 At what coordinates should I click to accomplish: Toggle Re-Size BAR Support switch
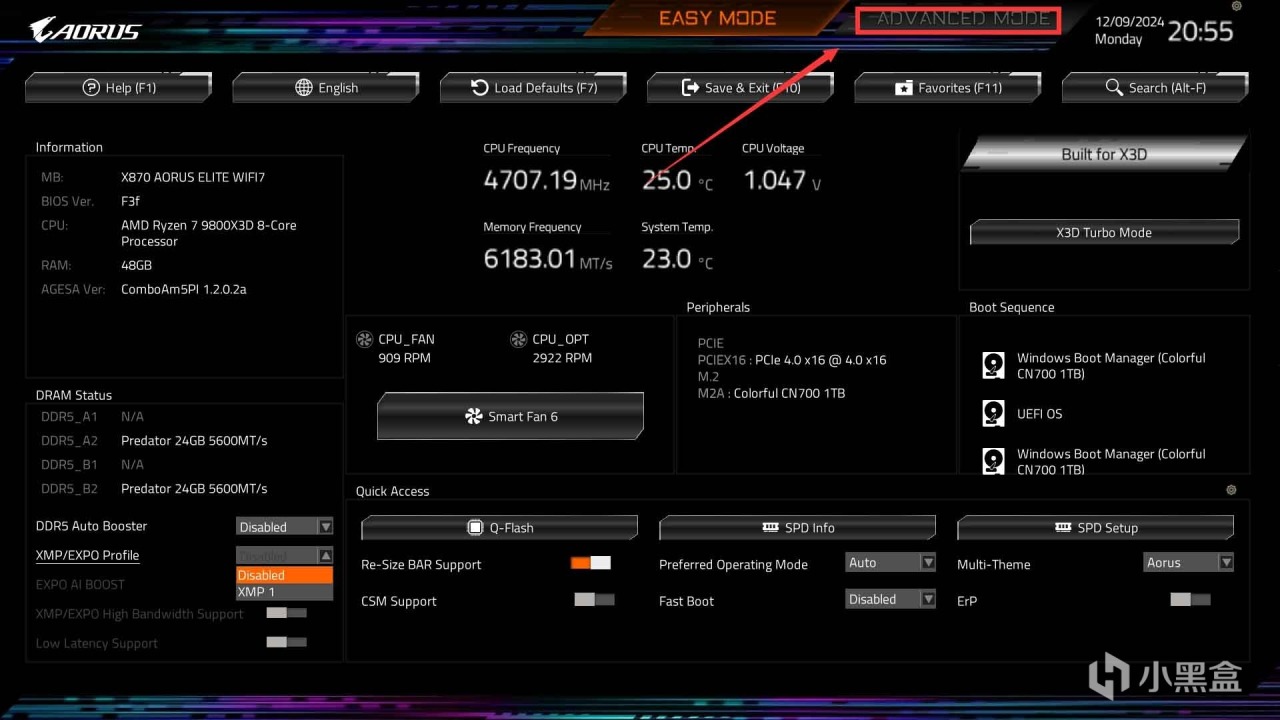pyautogui.click(x=591, y=563)
